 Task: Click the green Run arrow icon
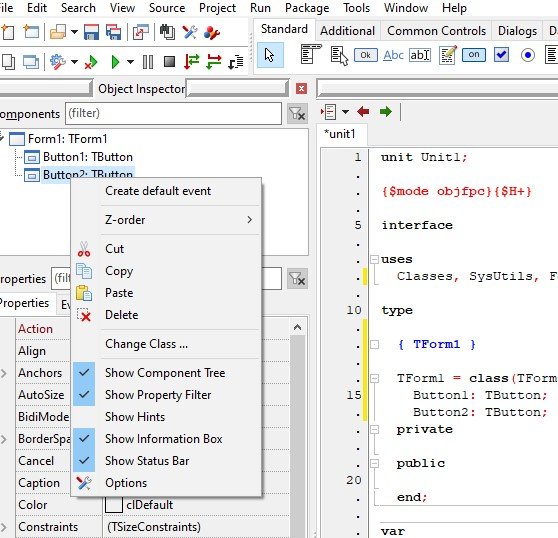point(115,62)
